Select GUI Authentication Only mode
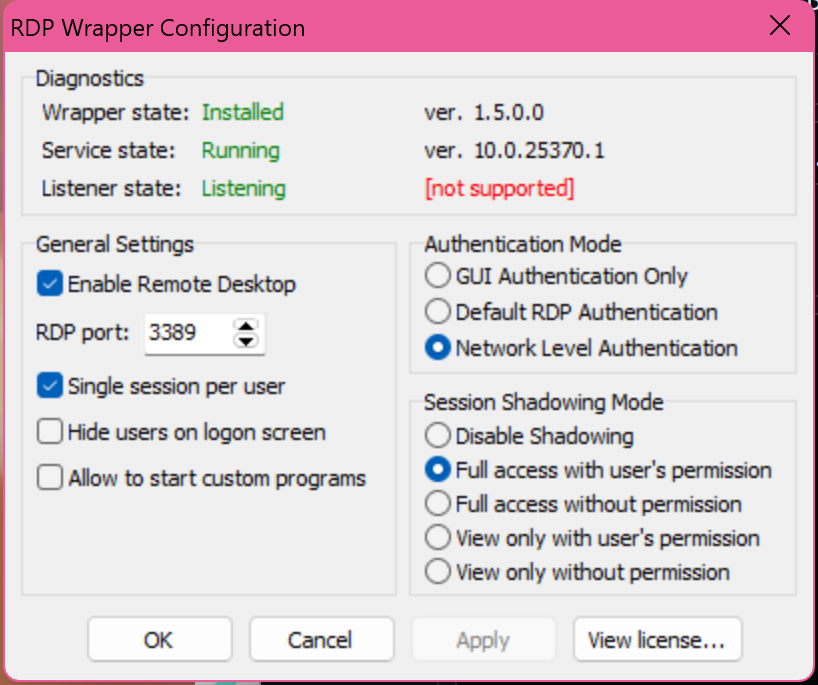This screenshot has width=818, height=685. 436,275
